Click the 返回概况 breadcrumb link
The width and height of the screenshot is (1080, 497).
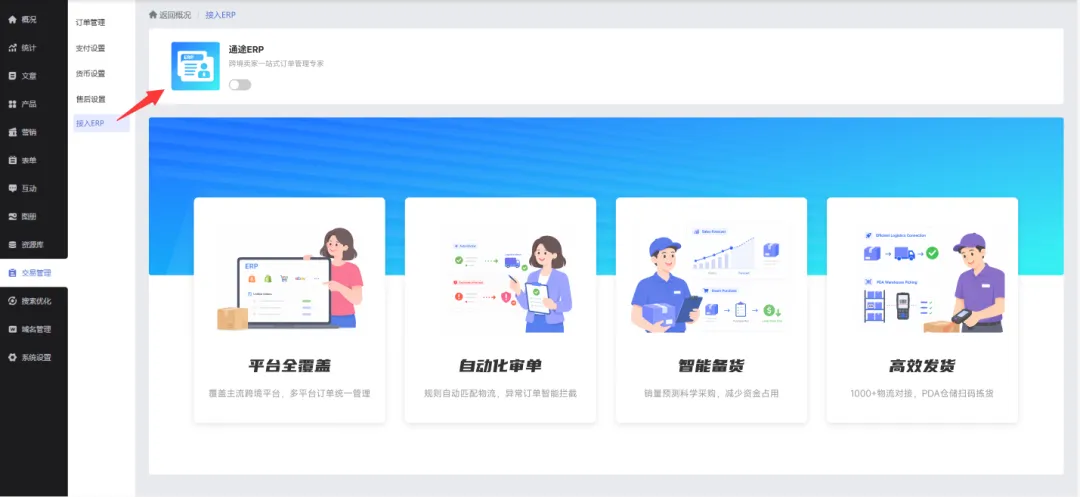coord(170,14)
